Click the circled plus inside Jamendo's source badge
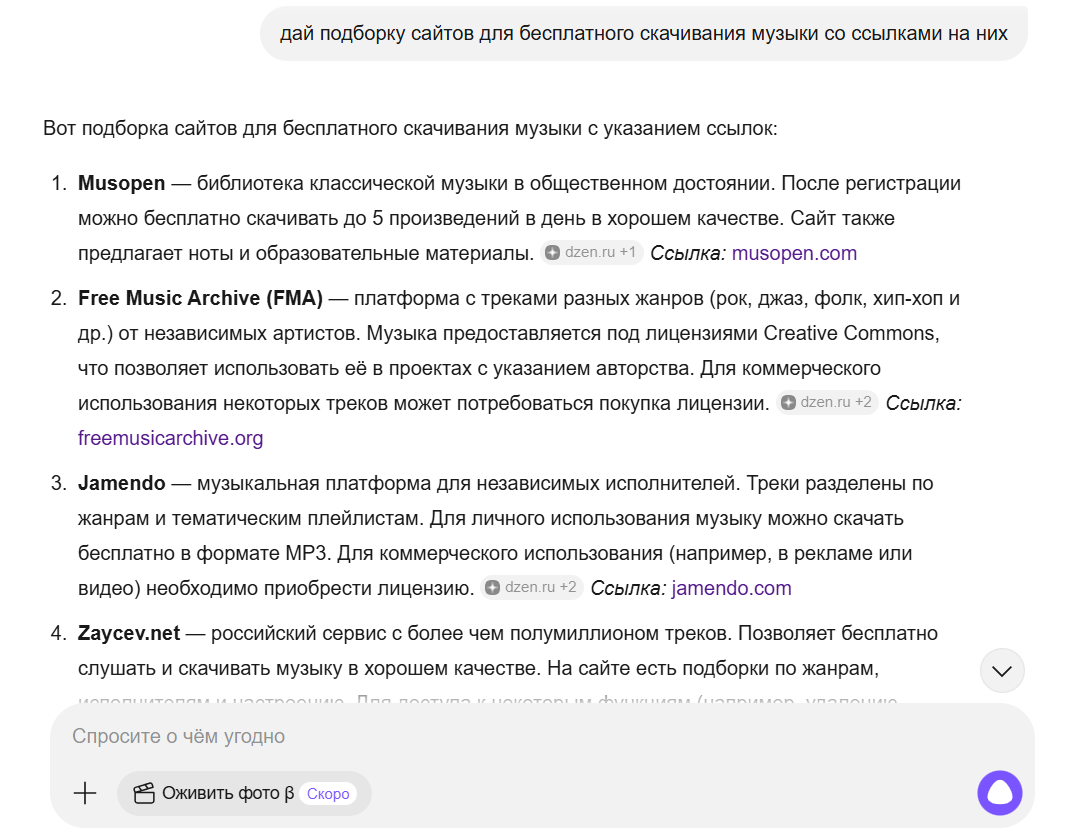Image resolution: width=1068 pixels, height=833 pixels. 493,587
